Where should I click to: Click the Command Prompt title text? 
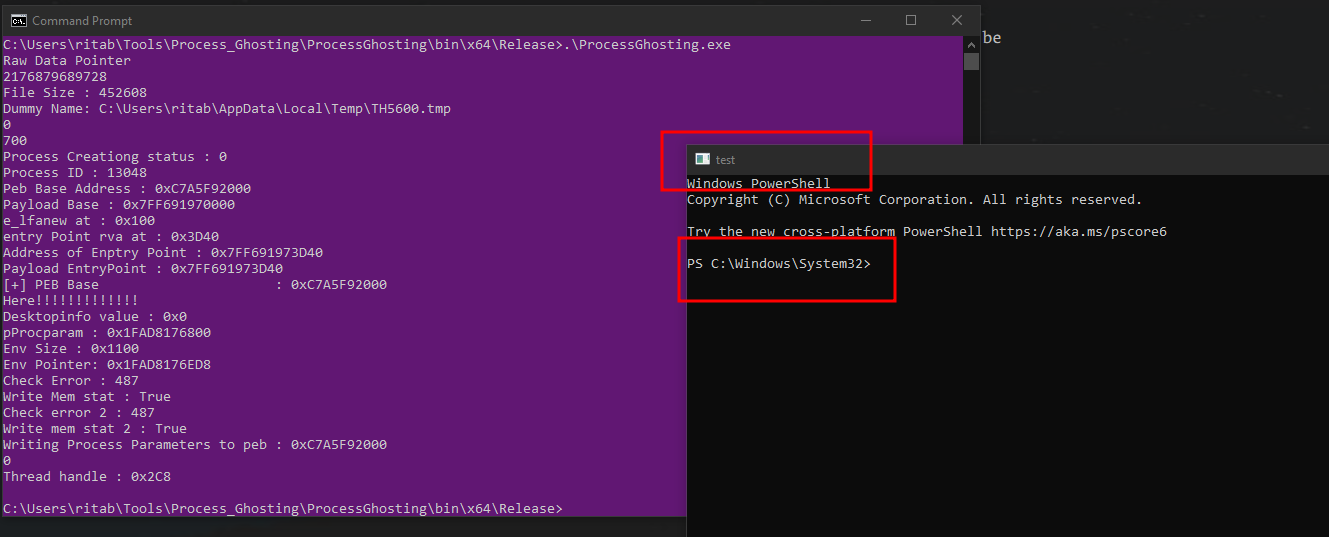pos(82,20)
